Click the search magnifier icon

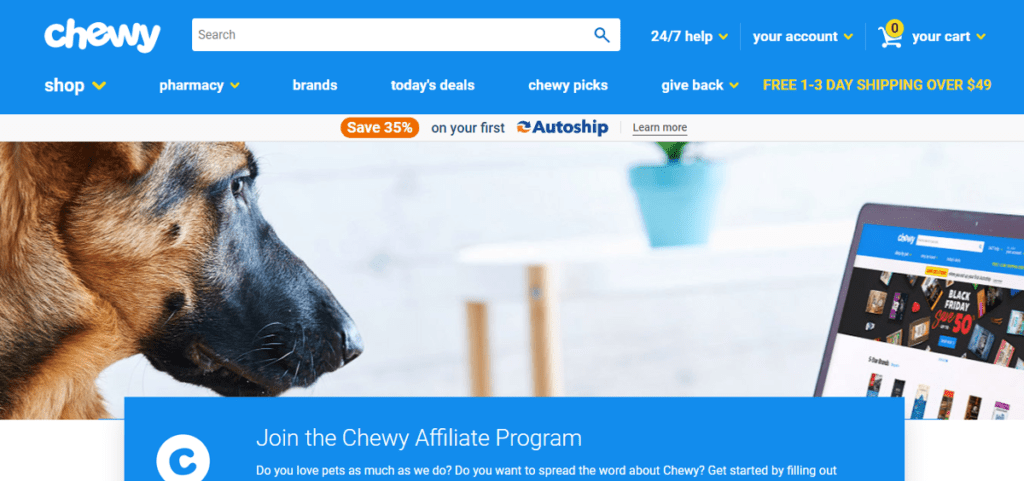pos(601,35)
